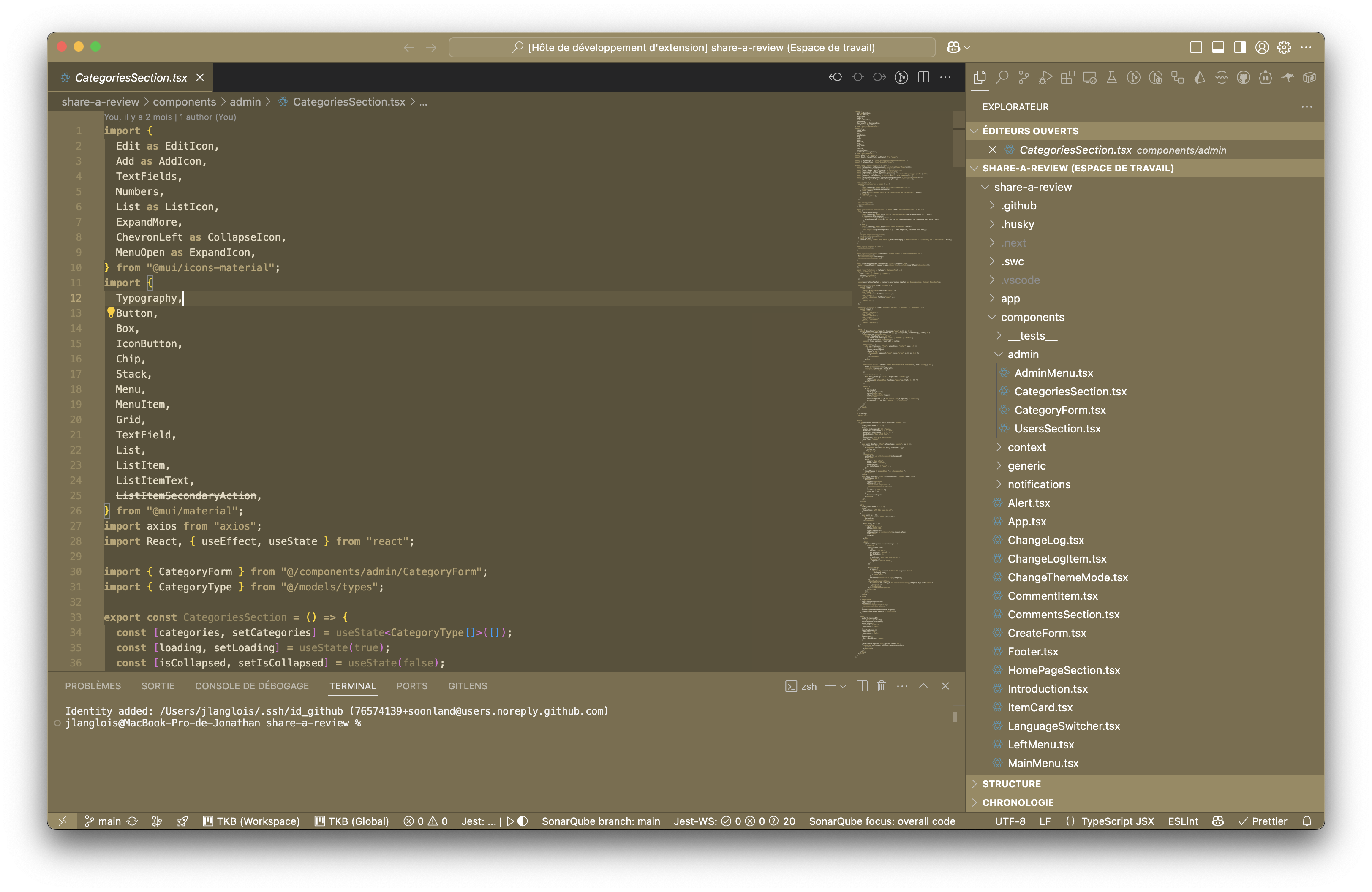Open the Testing flask view
The image size is (1372, 892).
1111,78
